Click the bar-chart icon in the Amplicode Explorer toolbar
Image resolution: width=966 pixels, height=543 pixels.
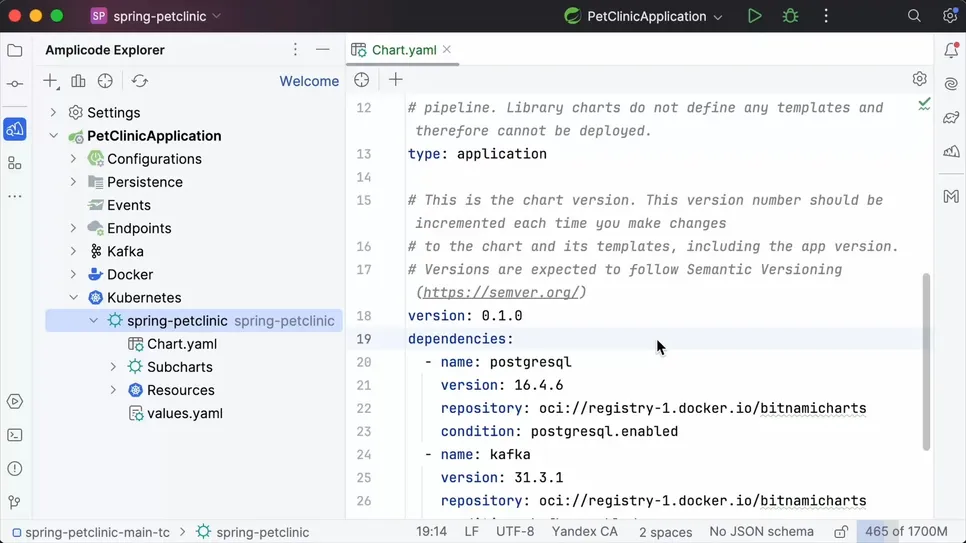[x=78, y=81]
